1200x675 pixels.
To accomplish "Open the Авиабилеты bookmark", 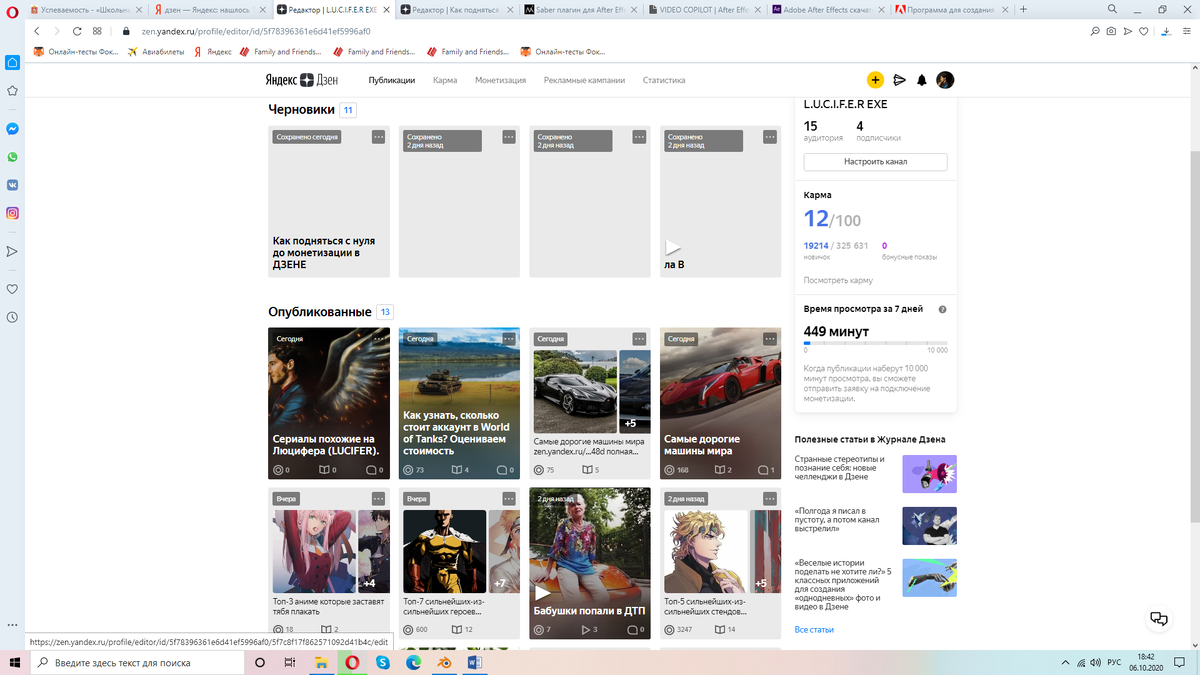I will click(156, 52).
